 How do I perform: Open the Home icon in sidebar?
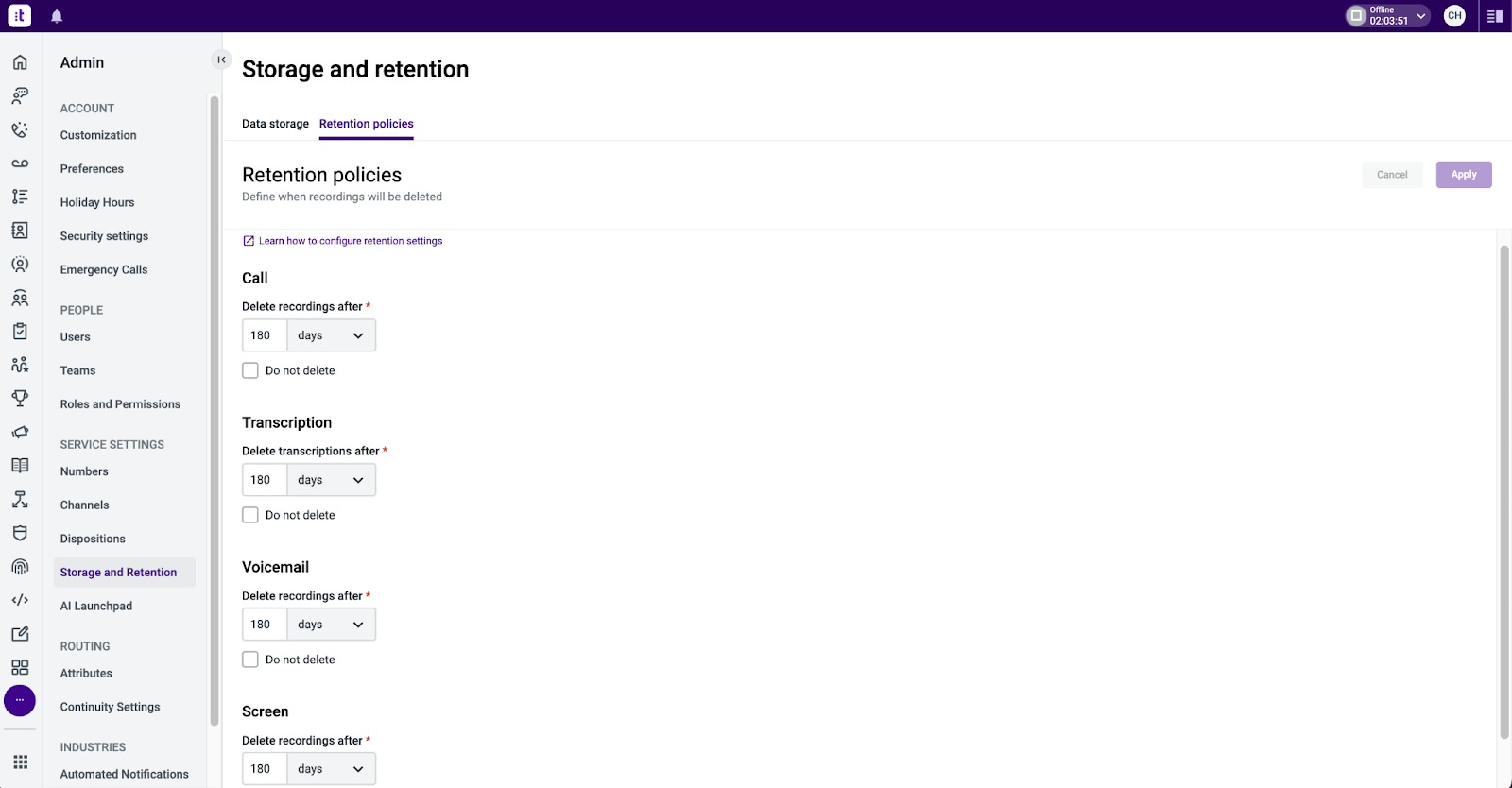pyautogui.click(x=20, y=62)
